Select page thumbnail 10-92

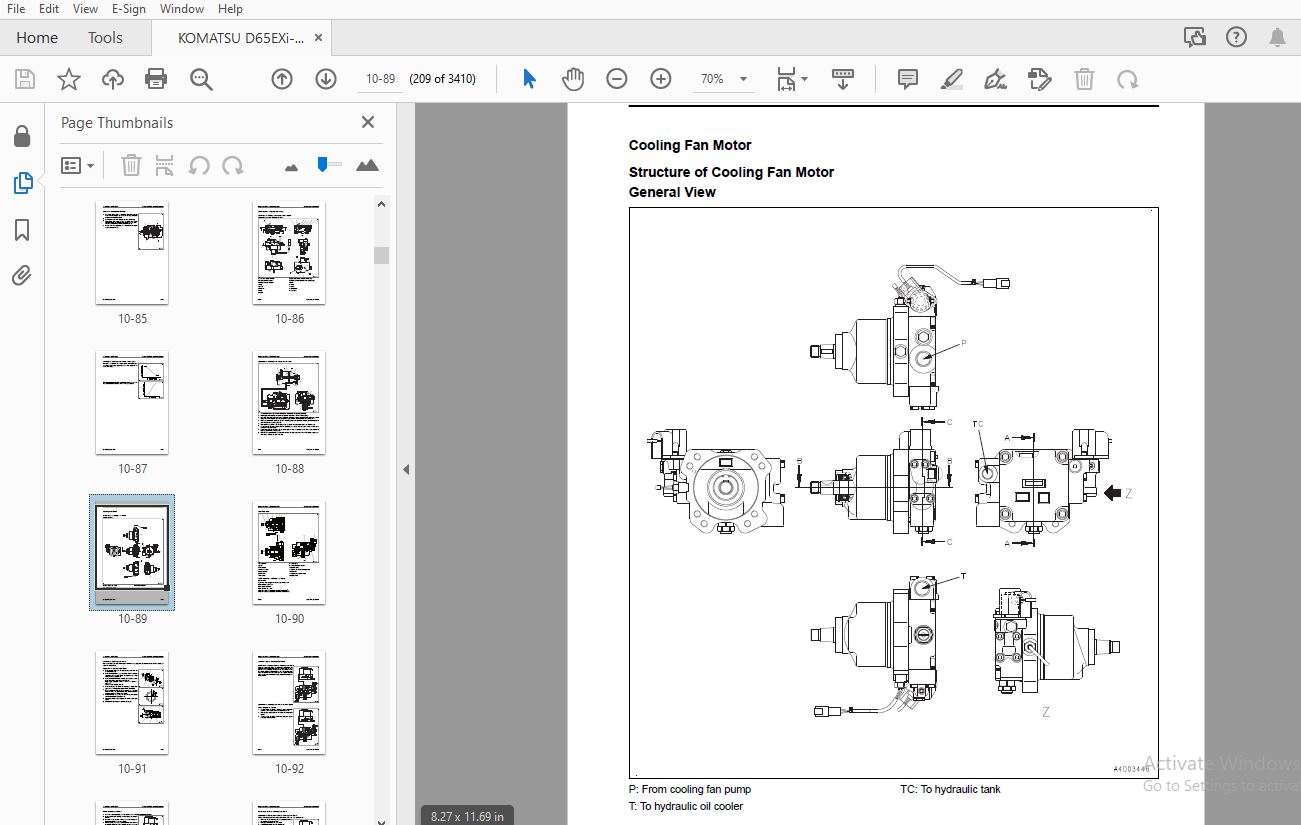(289, 703)
